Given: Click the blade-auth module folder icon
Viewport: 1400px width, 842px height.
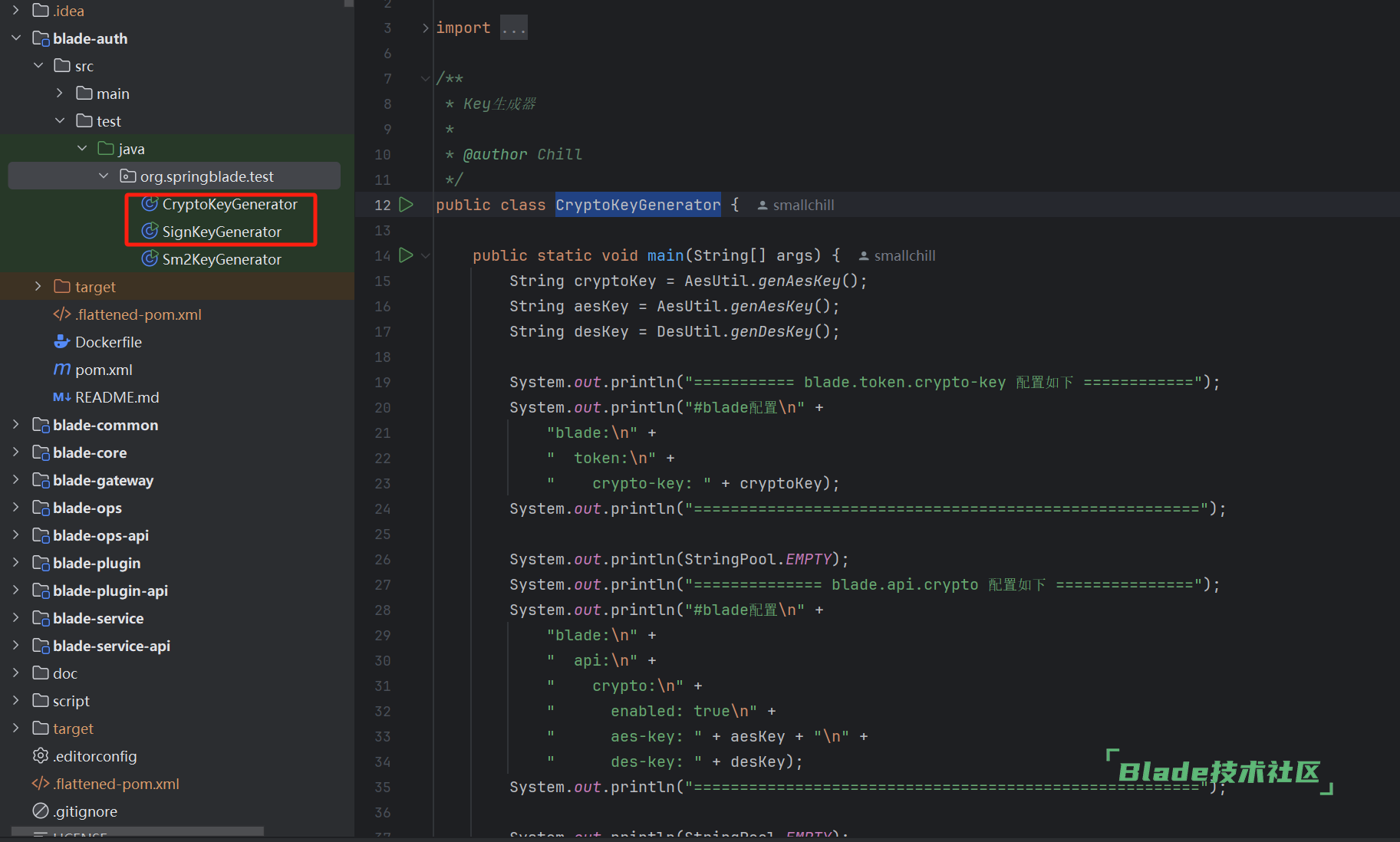Looking at the screenshot, I should (41, 38).
